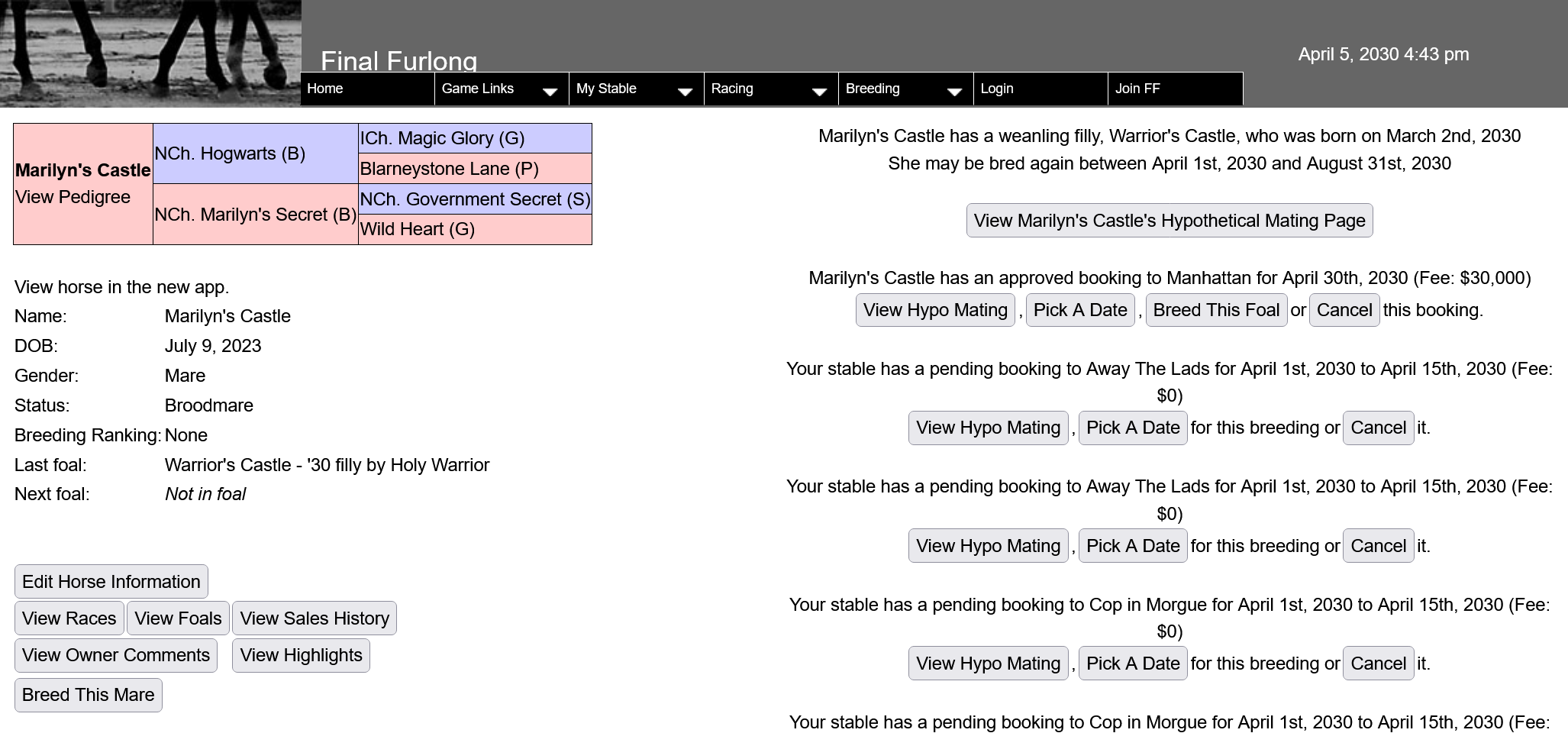The image size is (1568, 733).
Task: Open NCh. Hogwarts (B) in pedigree
Action: pos(230,153)
